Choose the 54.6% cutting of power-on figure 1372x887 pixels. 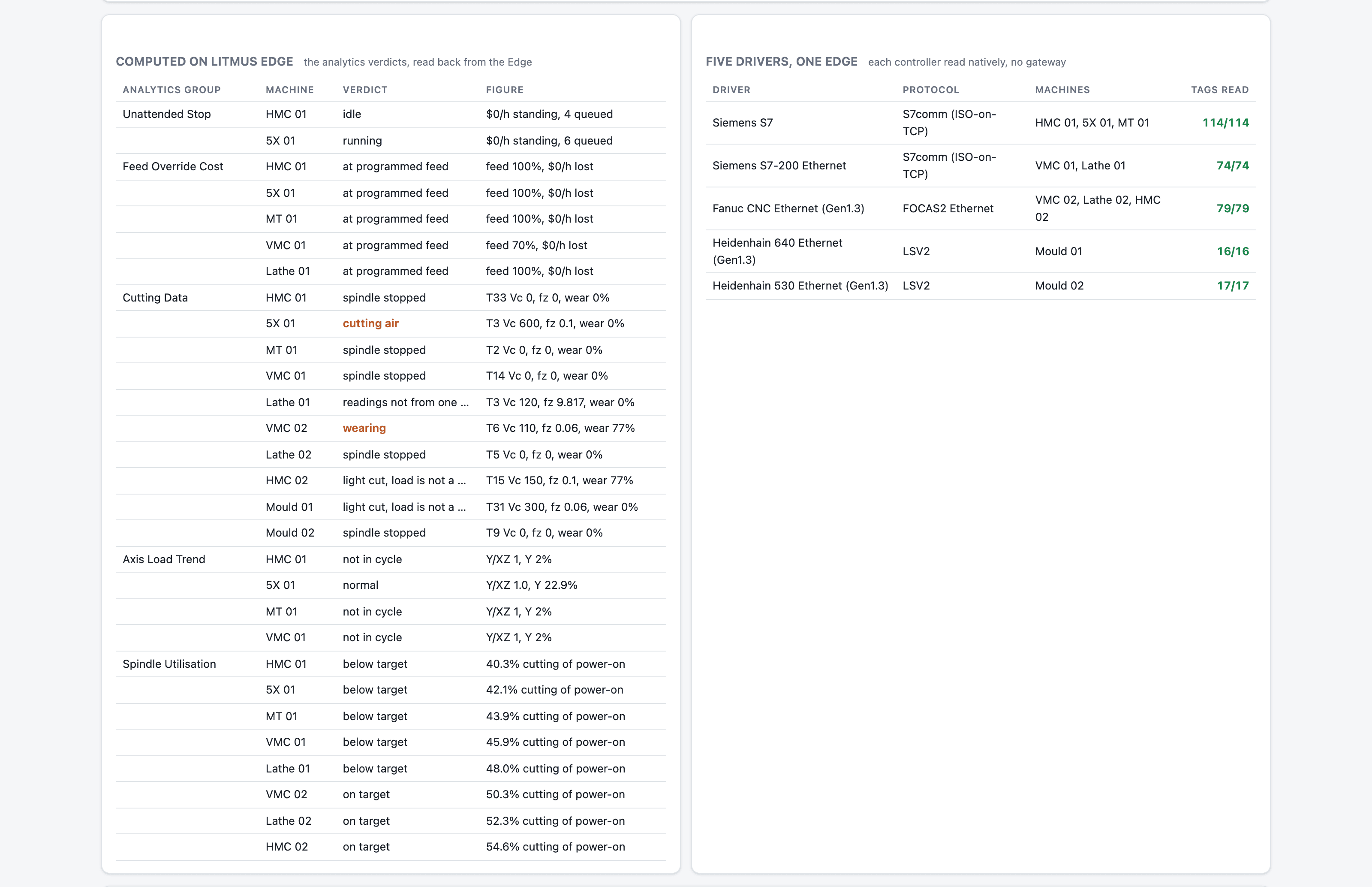coord(555,847)
